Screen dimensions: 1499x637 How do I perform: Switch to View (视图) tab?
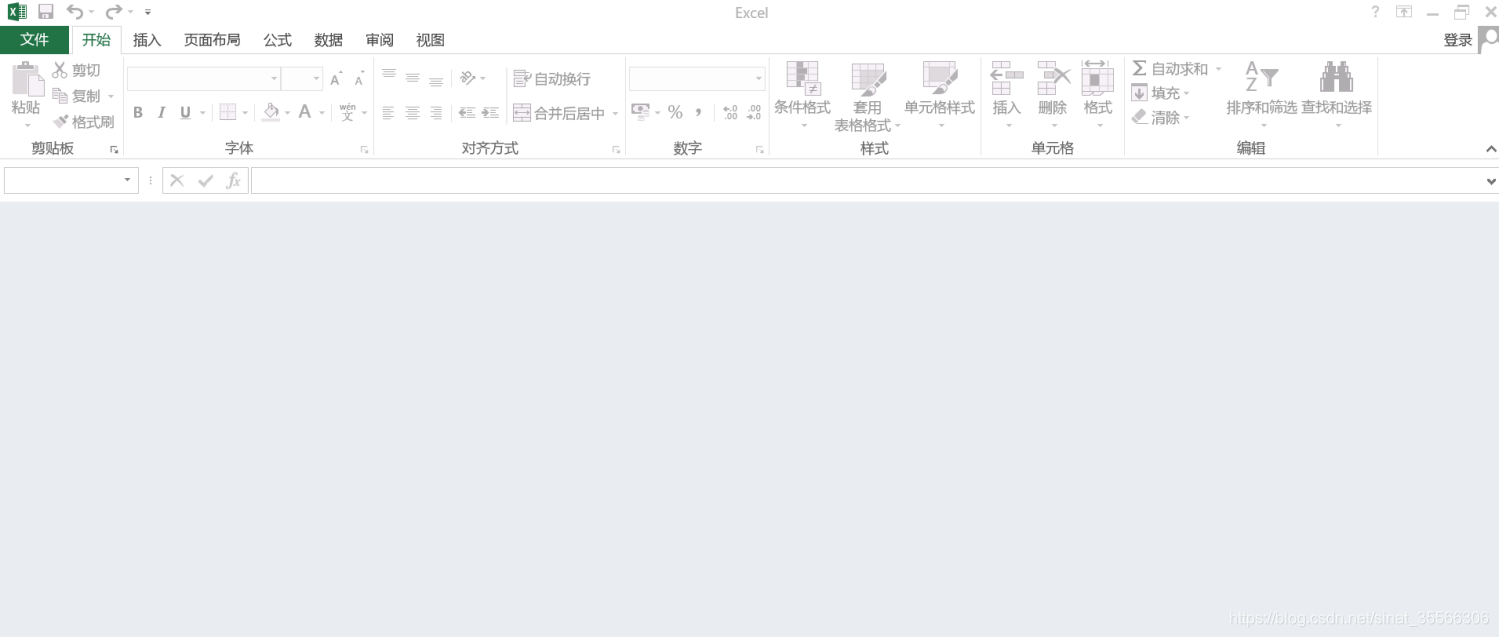pos(430,40)
